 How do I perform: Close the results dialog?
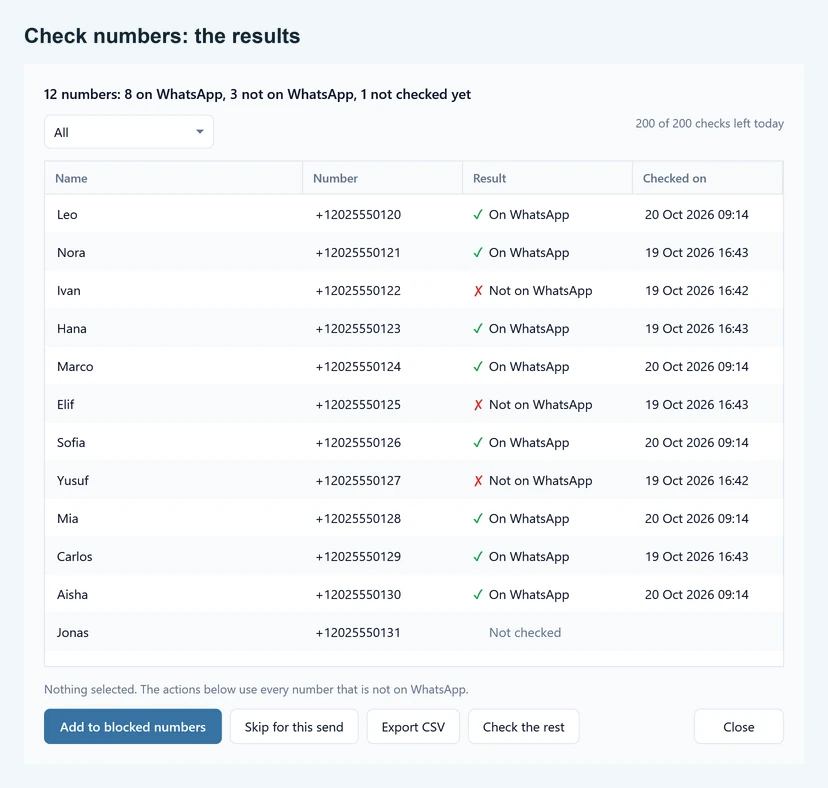tap(738, 727)
